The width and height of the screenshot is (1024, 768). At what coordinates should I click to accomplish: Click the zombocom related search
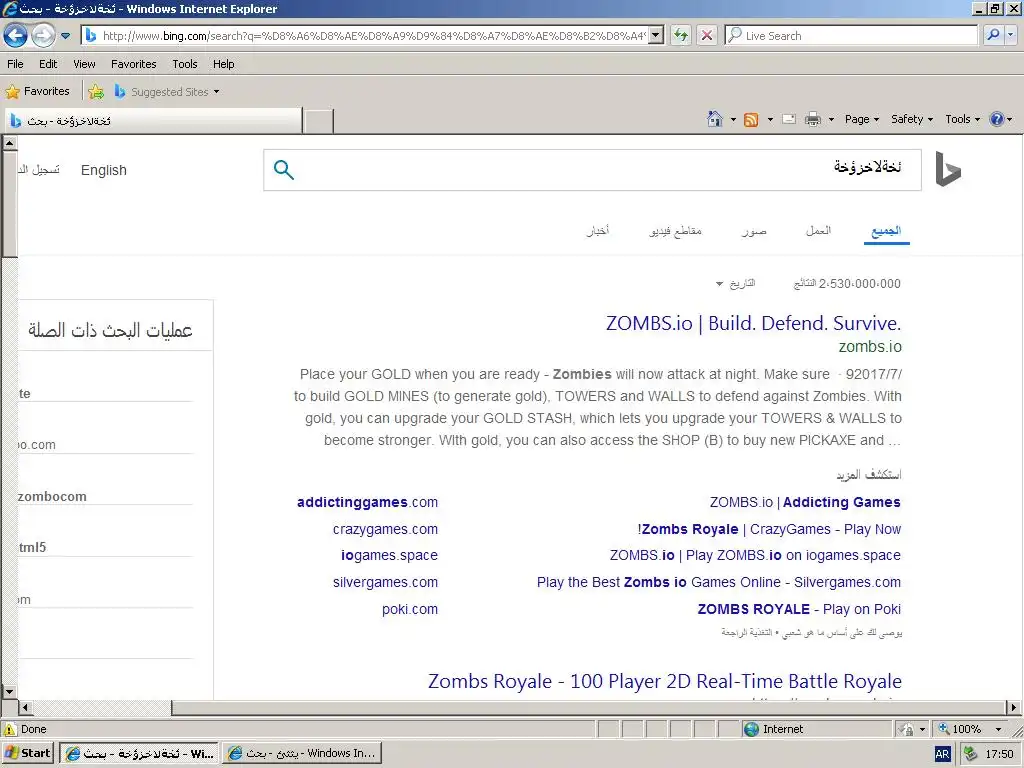(52, 496)
